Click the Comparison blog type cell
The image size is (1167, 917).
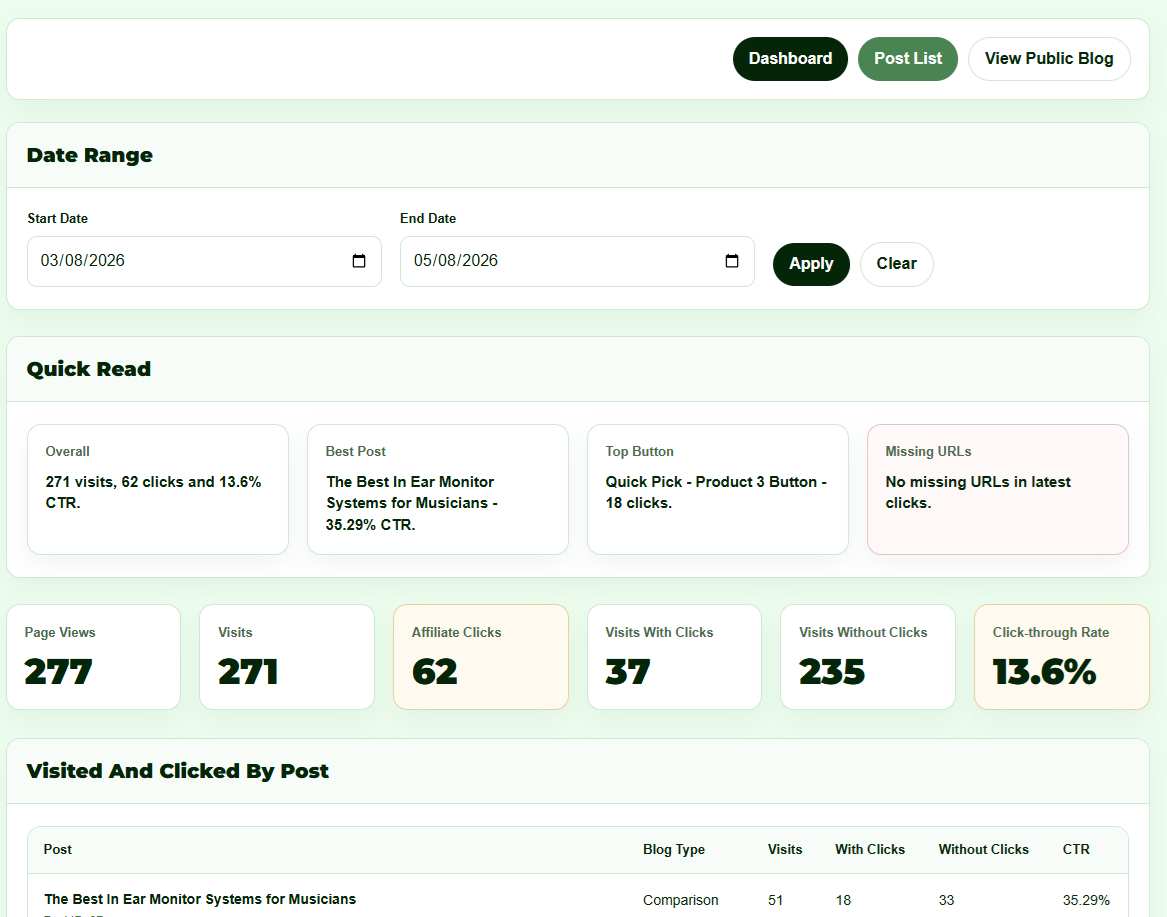point(680,900)
